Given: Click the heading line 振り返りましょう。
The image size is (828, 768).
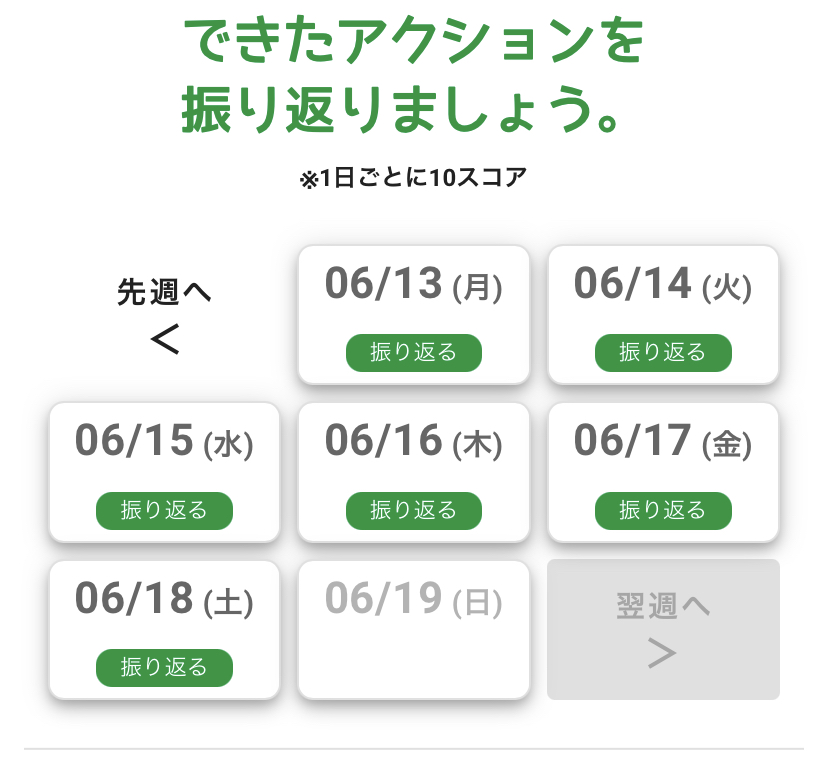Looking at the screenshot, I should pyautogui.click(x=400, y=109).
